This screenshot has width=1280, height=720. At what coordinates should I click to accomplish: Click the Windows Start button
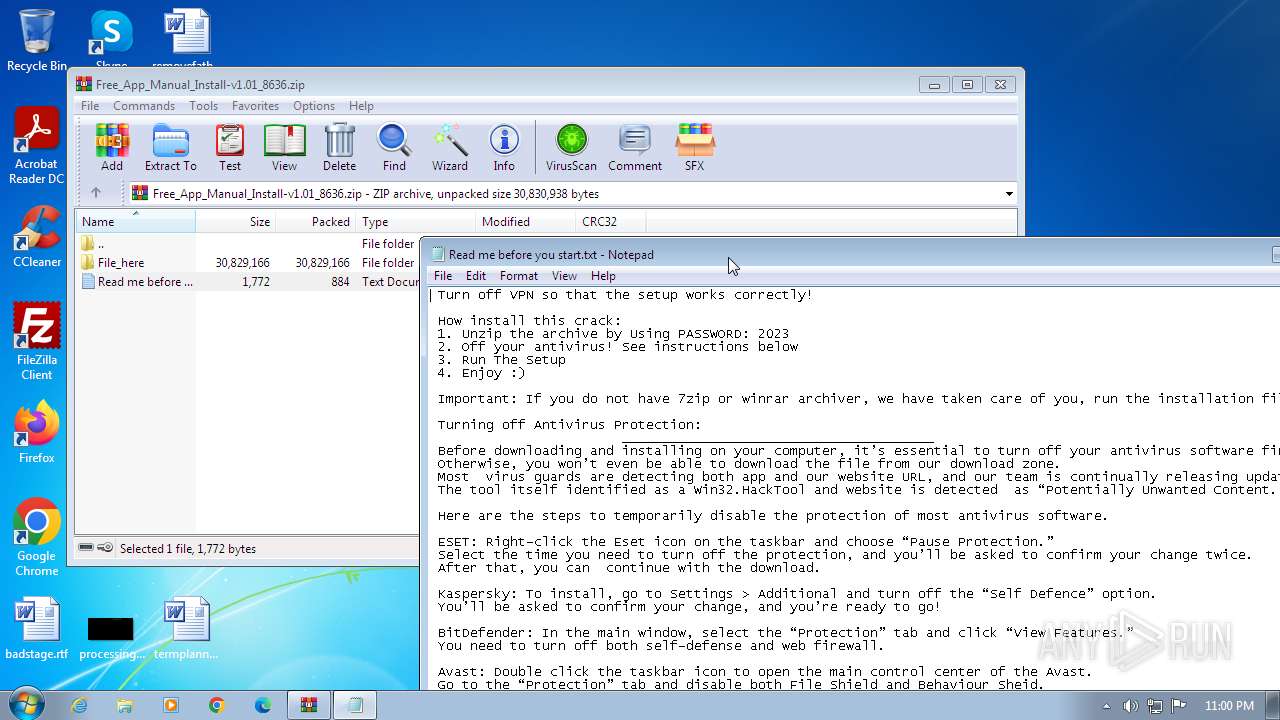click(25, 705)
